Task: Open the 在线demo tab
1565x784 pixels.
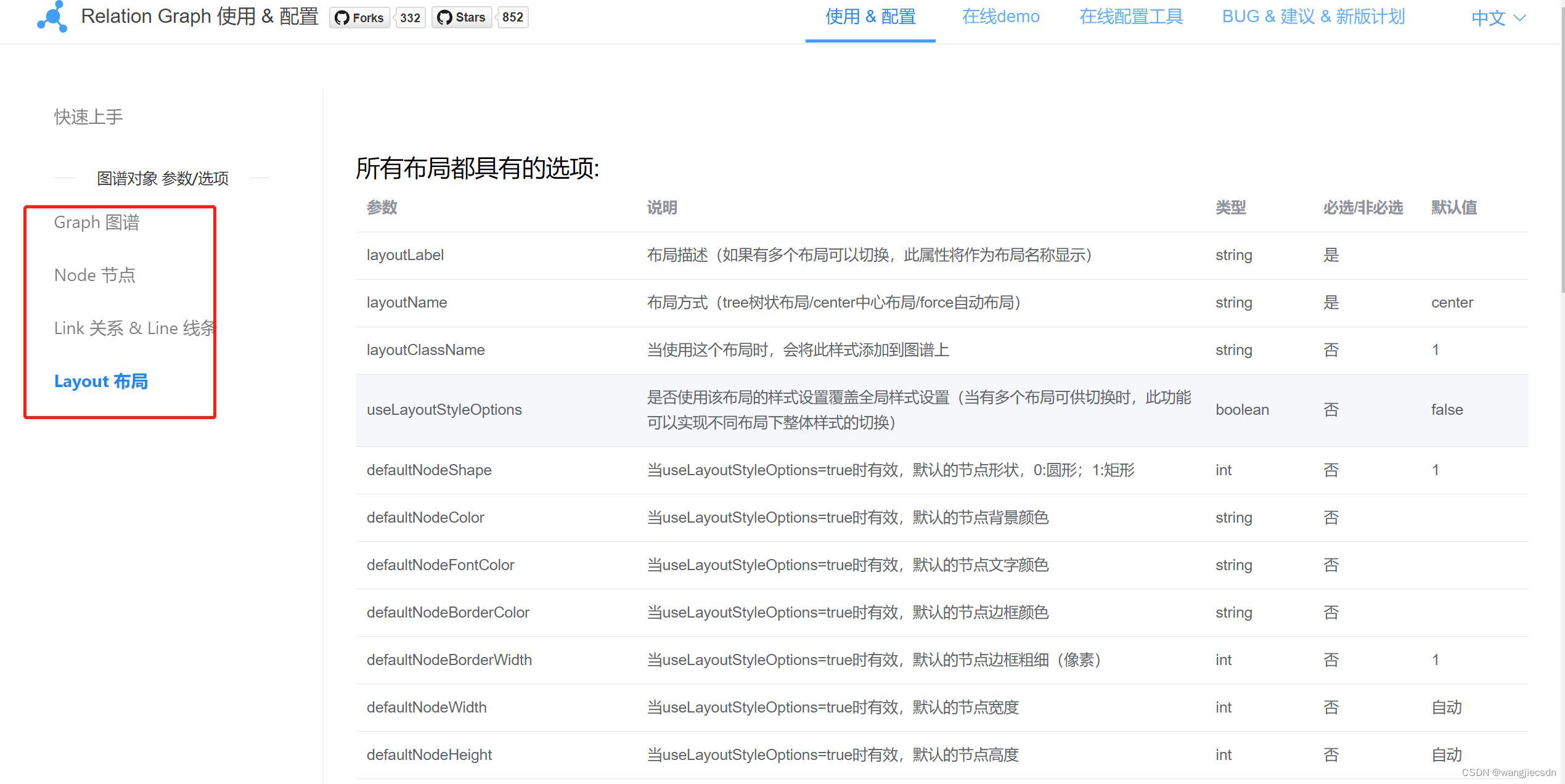Action: point(1000,17)
